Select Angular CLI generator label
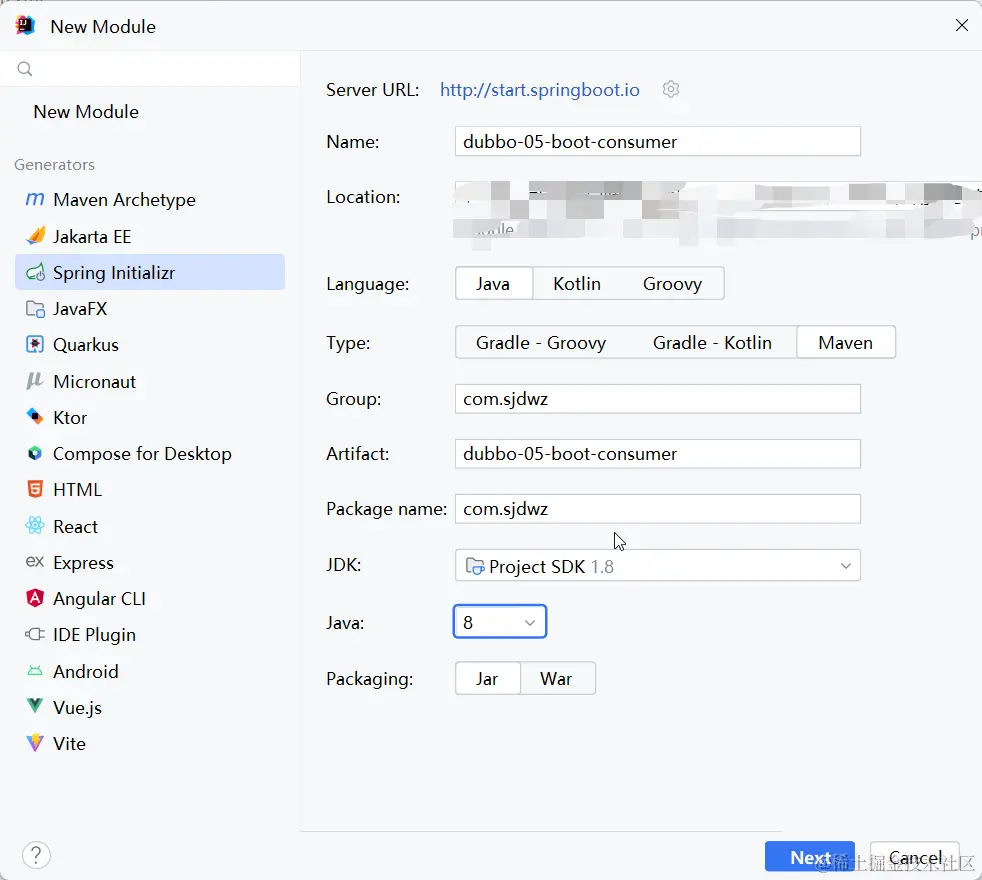 click(100, 599)
